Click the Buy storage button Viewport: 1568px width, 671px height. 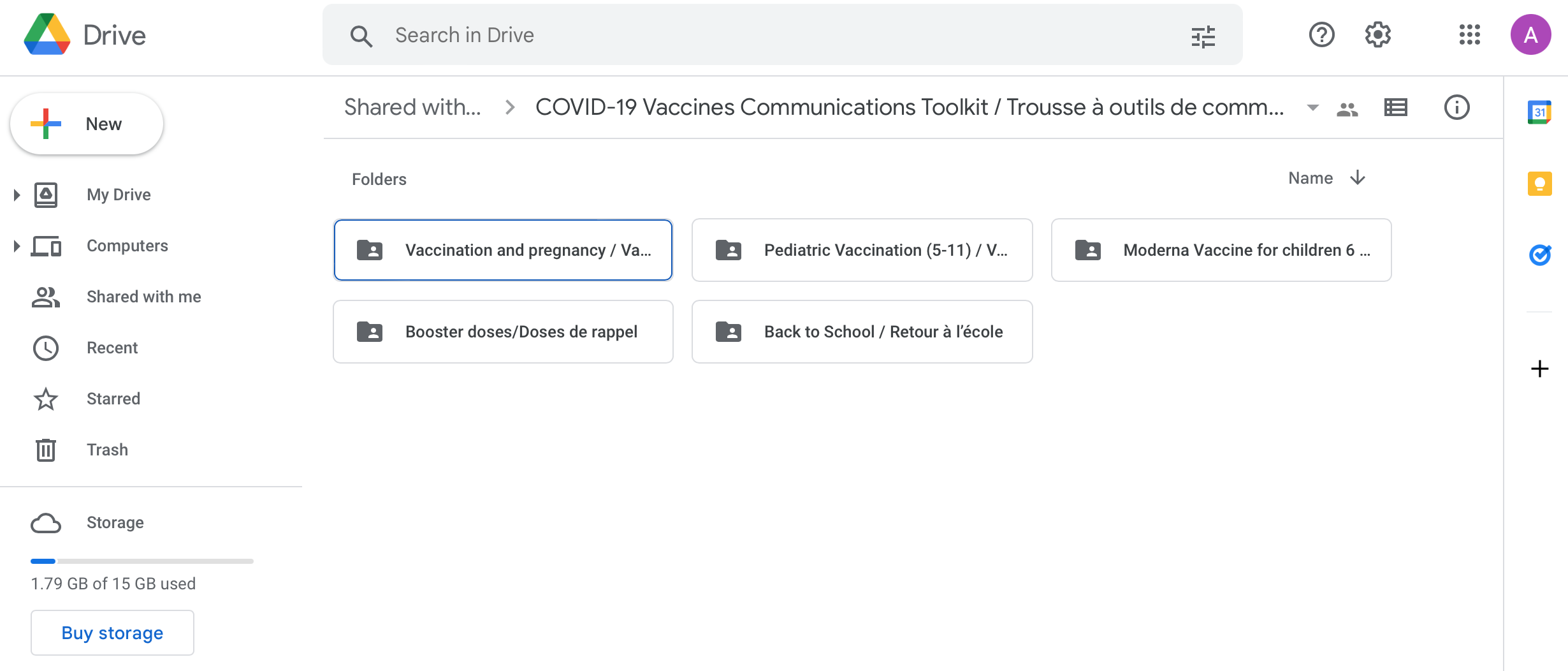tap(112, 633)
